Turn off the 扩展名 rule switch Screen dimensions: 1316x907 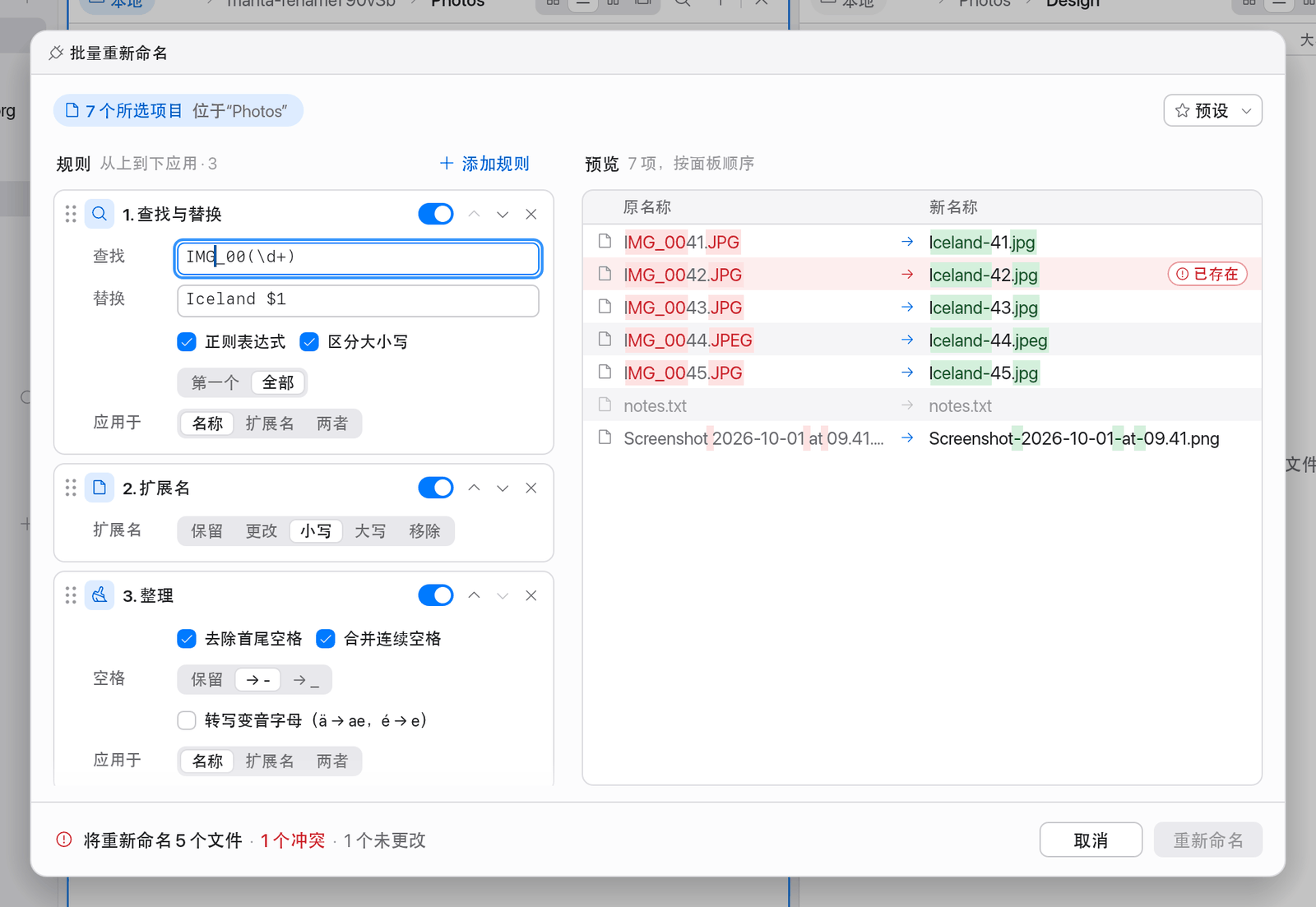pos(436,488)
